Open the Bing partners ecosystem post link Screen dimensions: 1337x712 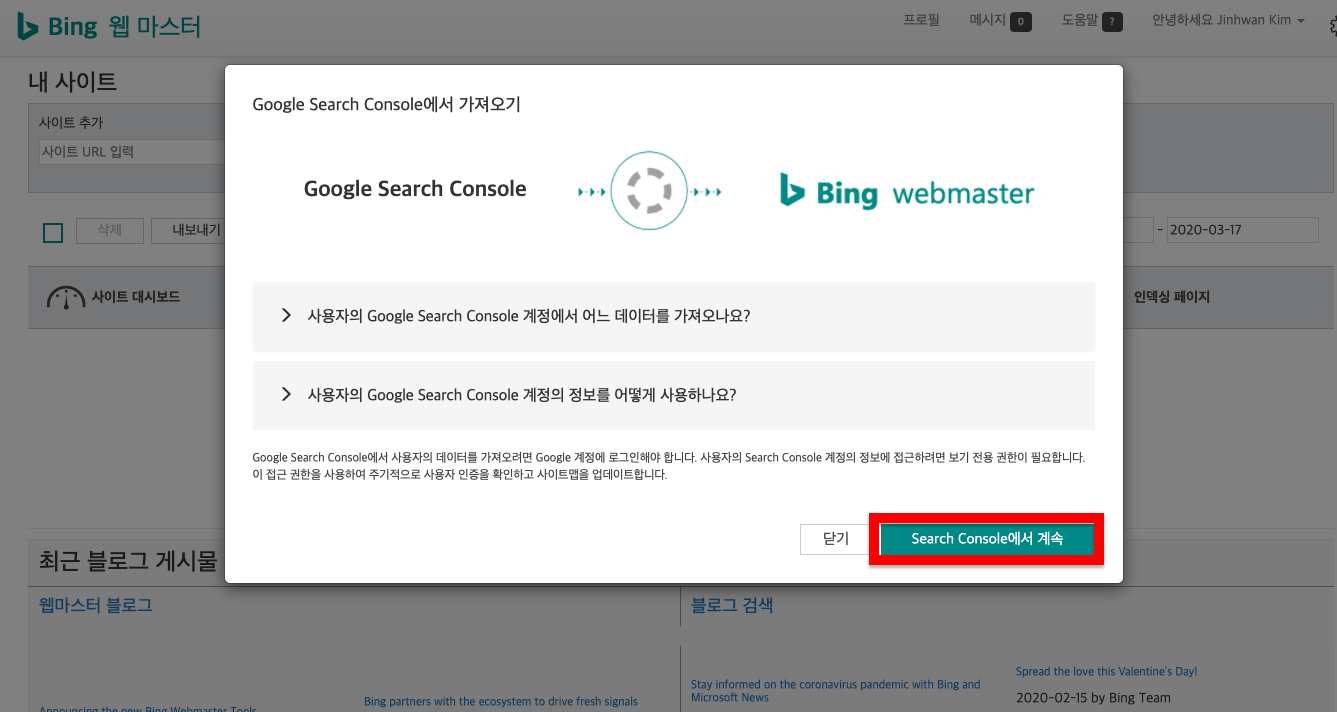501,701
